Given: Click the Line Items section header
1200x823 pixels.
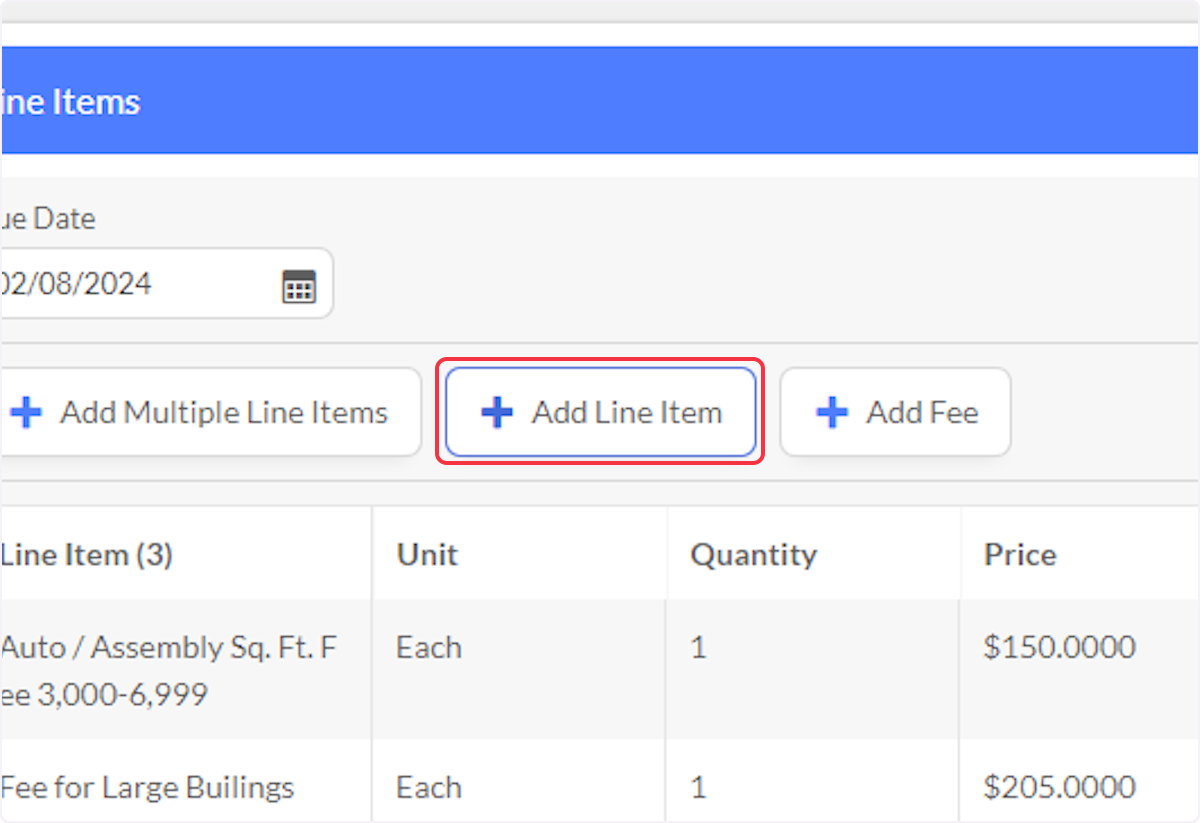Looking at the screenshot, I should [x=600, y=100].
